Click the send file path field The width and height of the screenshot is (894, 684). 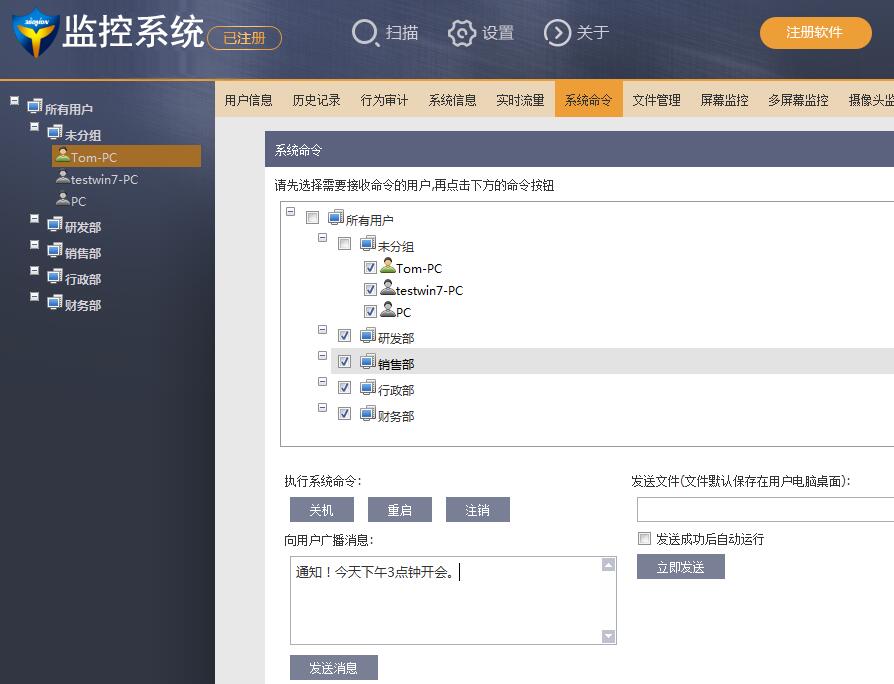tap(765, 510)
